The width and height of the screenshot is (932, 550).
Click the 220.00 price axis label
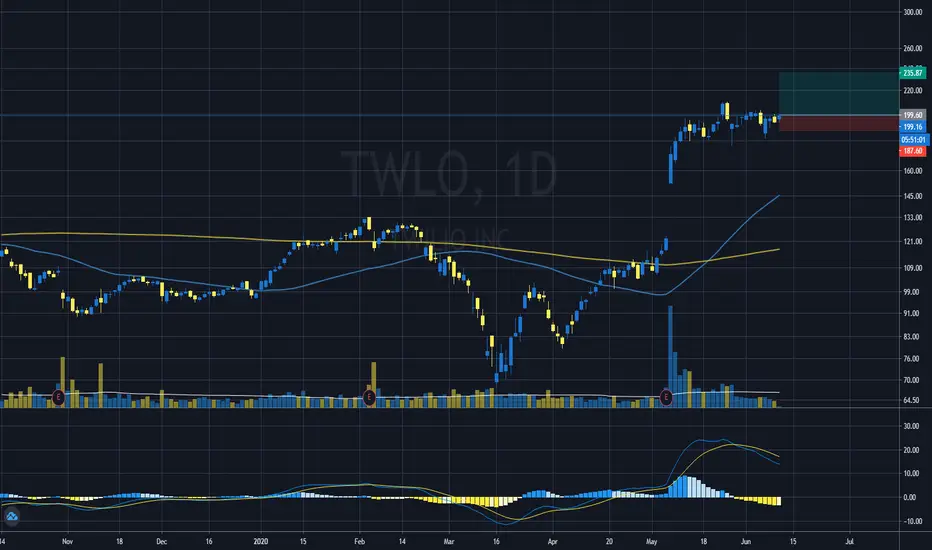pyautogui.click(x=912, y=90)
